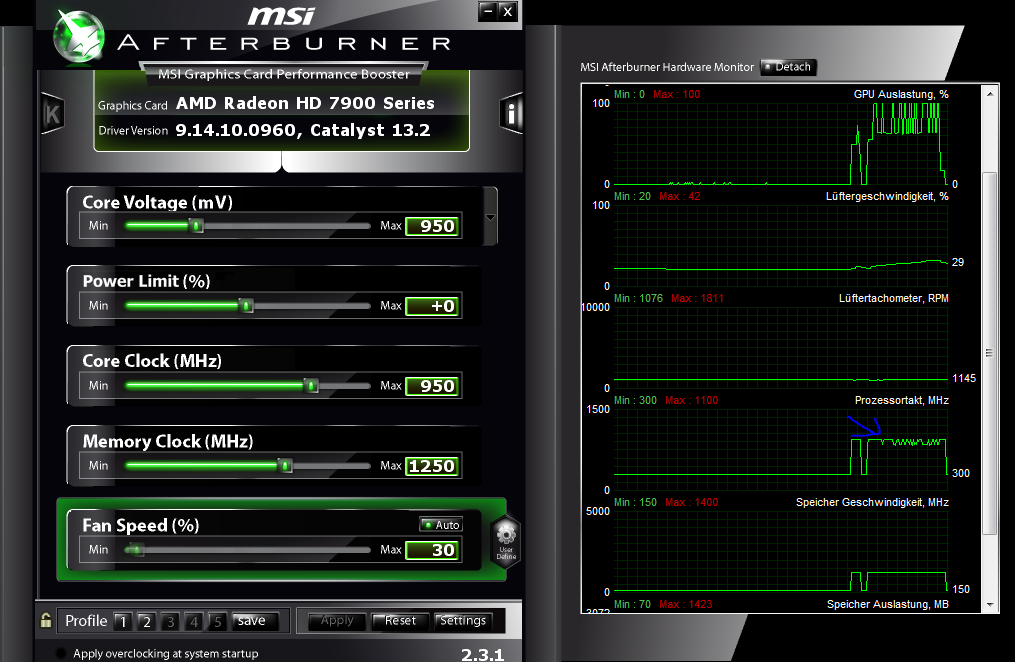Click the Speicher Geschwindigkeit graph
Image resolution: width=1015 pixels, height=662 pixels.
coord(781,551)
